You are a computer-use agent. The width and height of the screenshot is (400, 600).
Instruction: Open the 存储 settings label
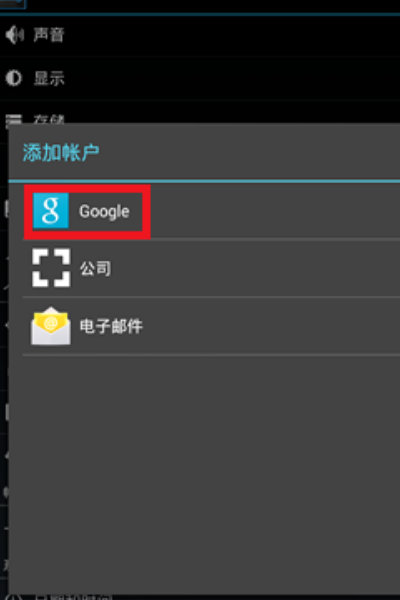[49, 119]
